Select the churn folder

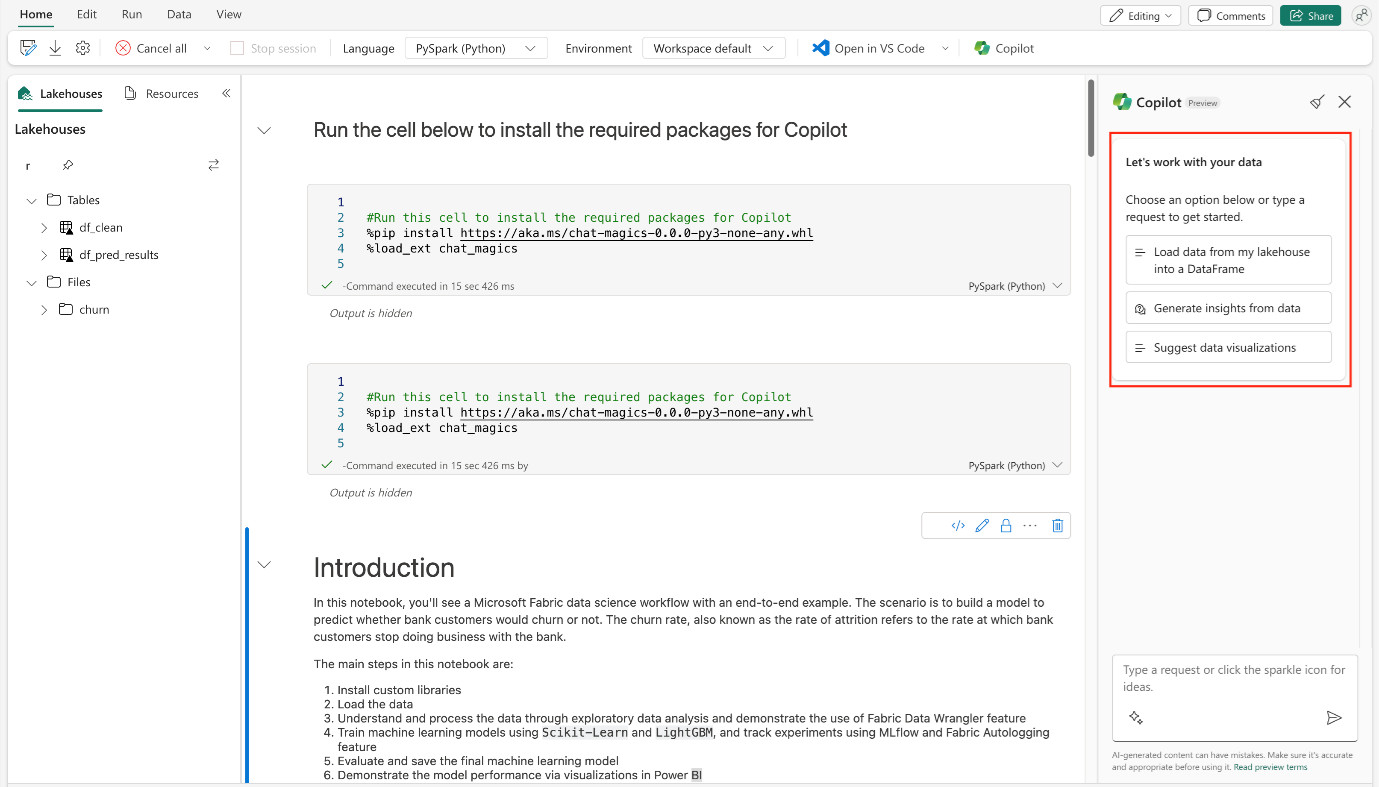coord(94,310)
